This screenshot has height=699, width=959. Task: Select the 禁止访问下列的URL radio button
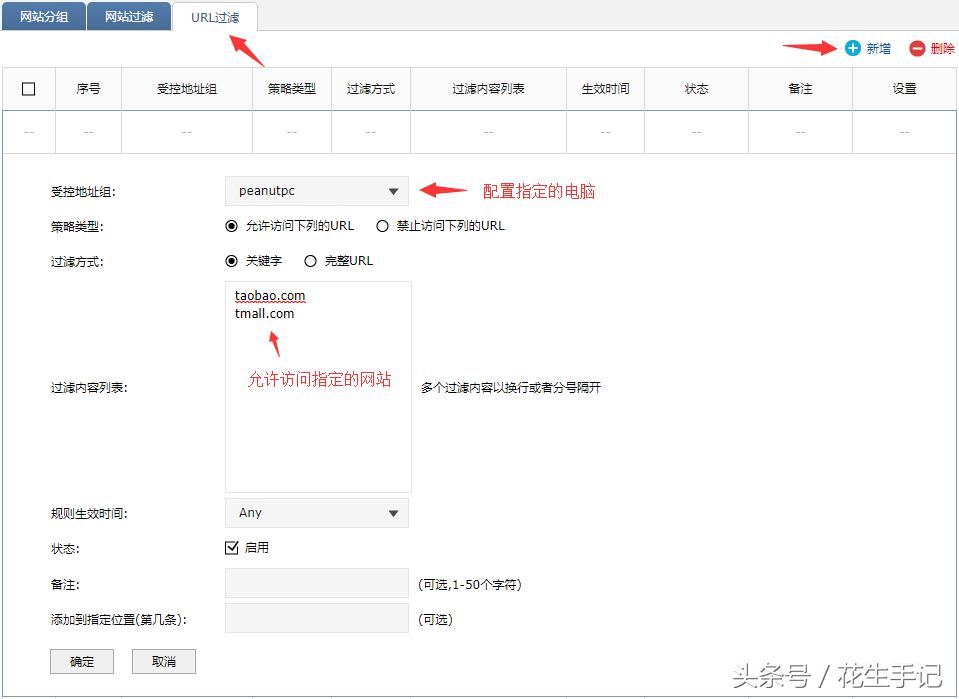pos(382,226)
